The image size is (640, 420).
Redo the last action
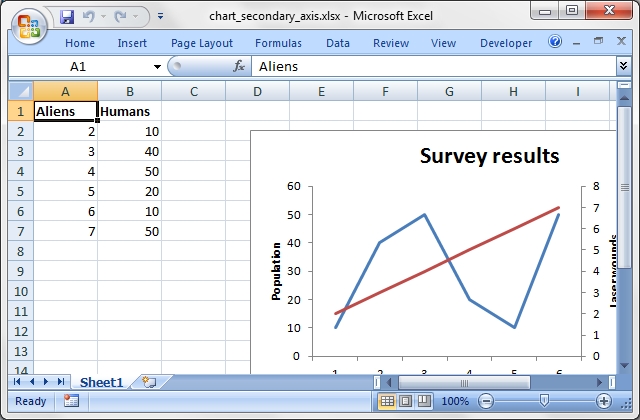120,16
